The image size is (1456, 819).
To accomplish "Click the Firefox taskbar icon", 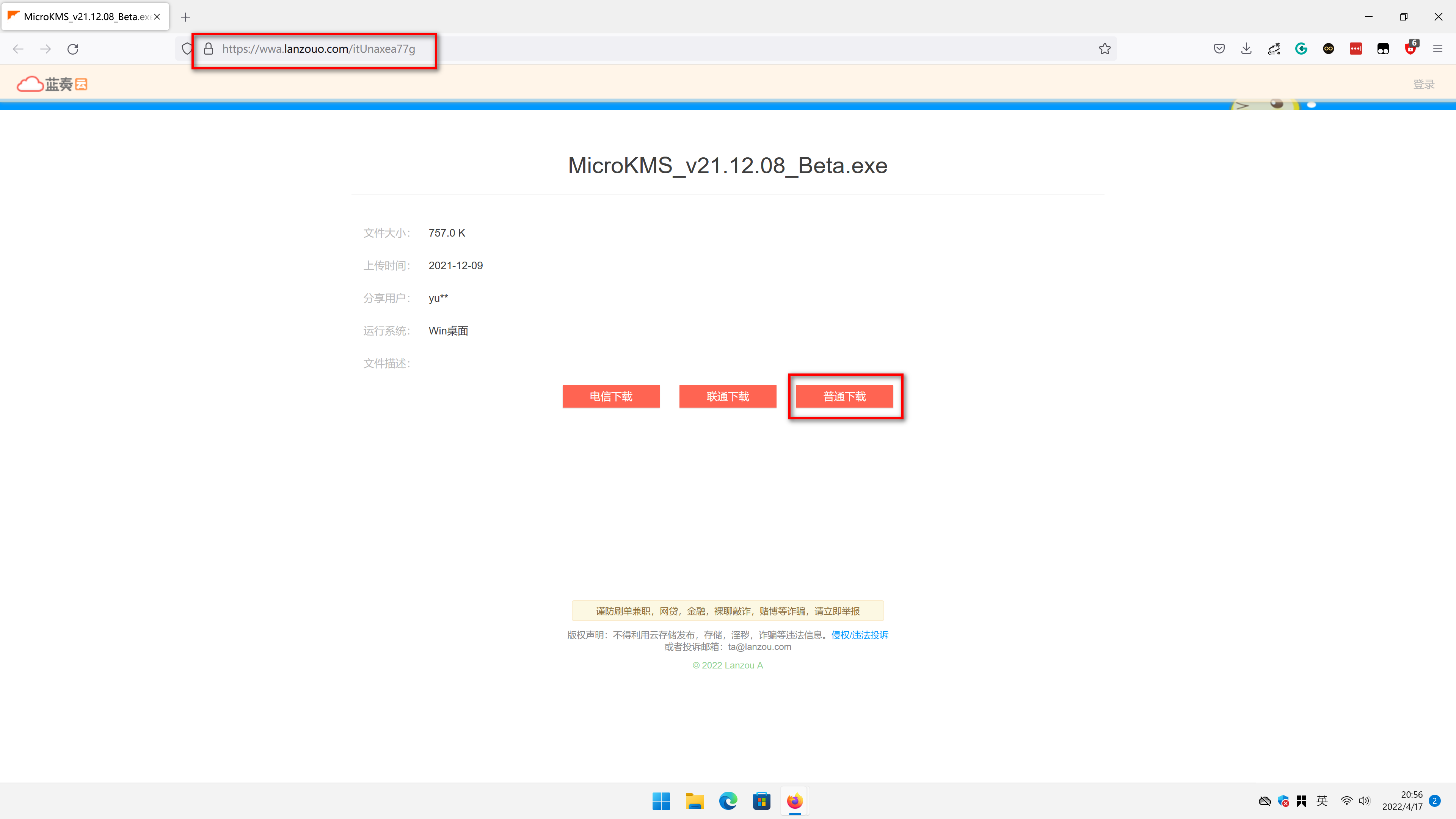I will [x=795, y=801].
